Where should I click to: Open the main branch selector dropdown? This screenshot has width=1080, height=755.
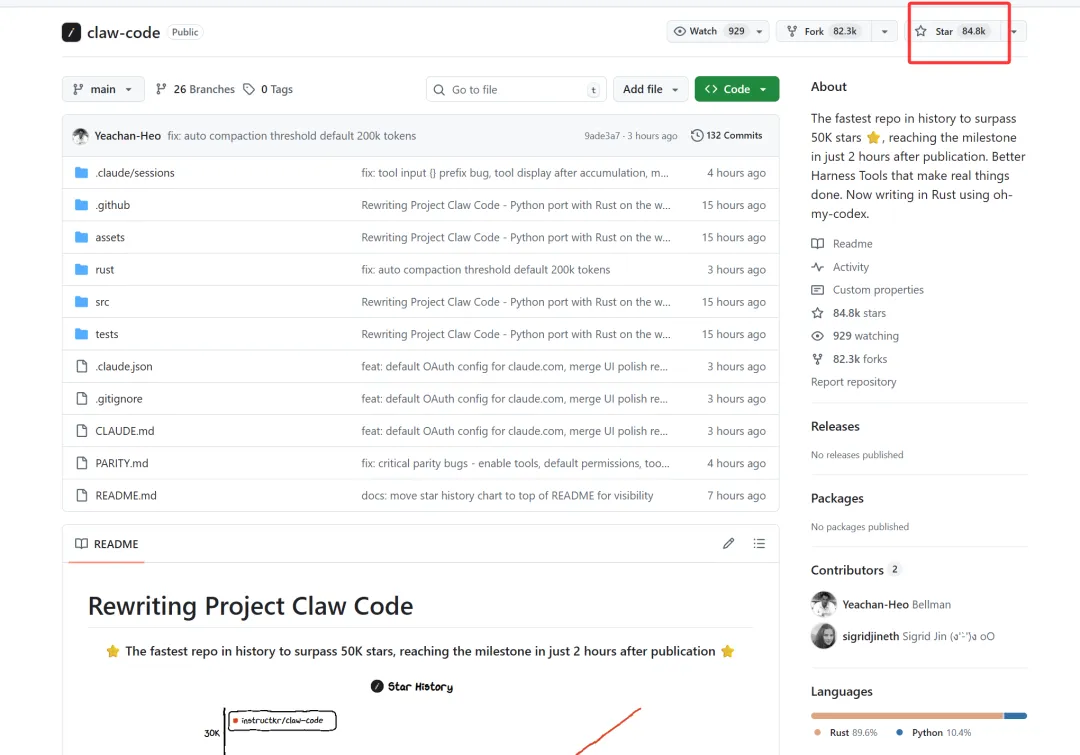pyautogui.click(x=103, y=89)
